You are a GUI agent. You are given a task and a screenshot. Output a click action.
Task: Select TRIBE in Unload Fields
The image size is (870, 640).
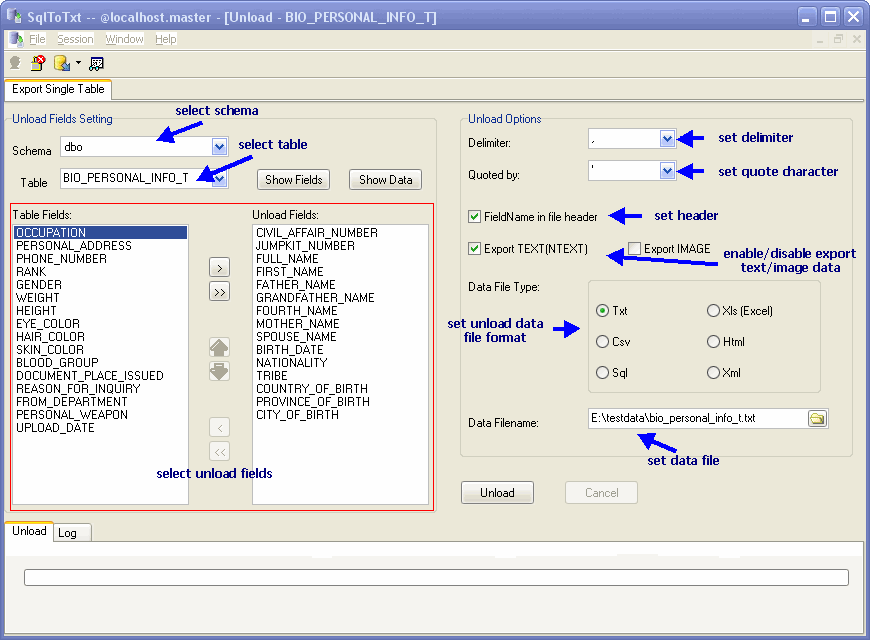[x=340, y=376]
